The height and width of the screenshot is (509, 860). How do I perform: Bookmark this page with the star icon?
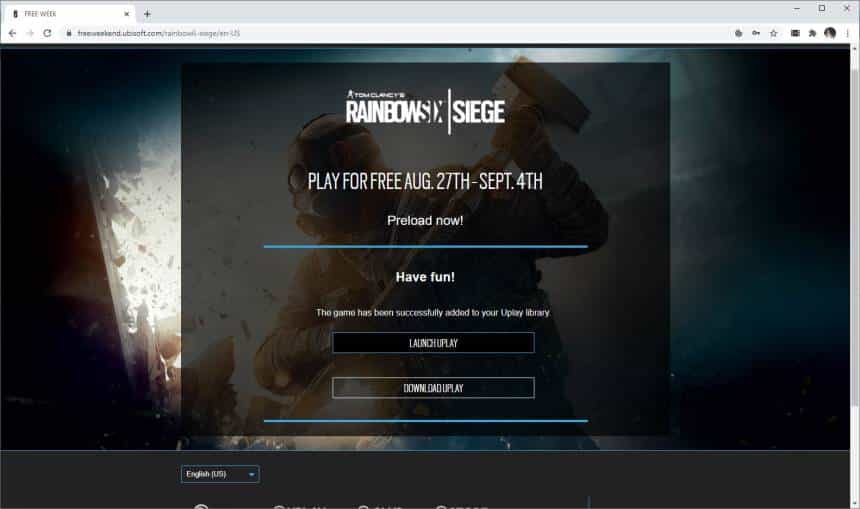773,33
